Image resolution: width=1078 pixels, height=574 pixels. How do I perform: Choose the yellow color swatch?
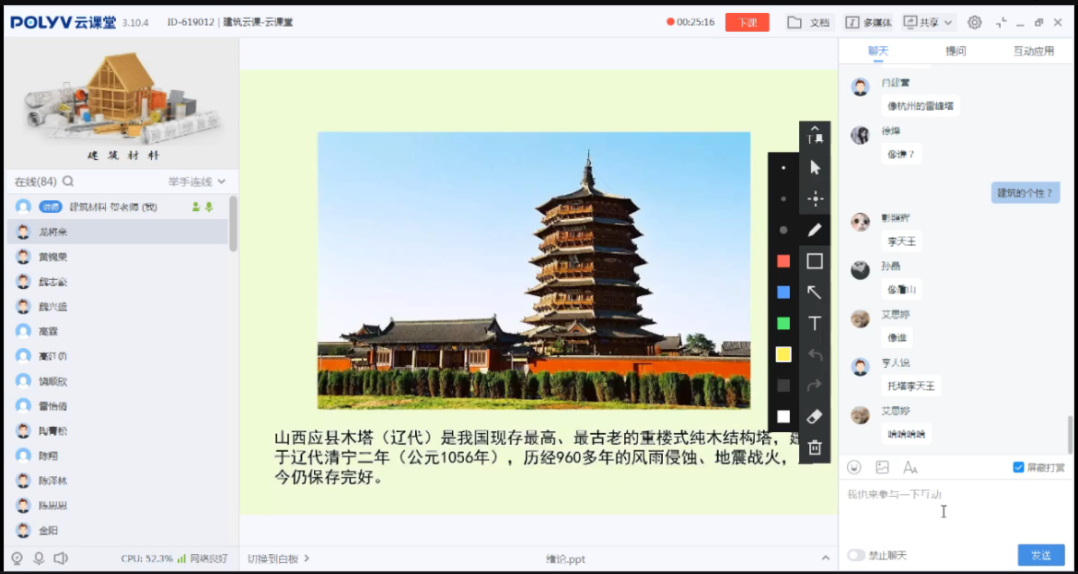783,354
